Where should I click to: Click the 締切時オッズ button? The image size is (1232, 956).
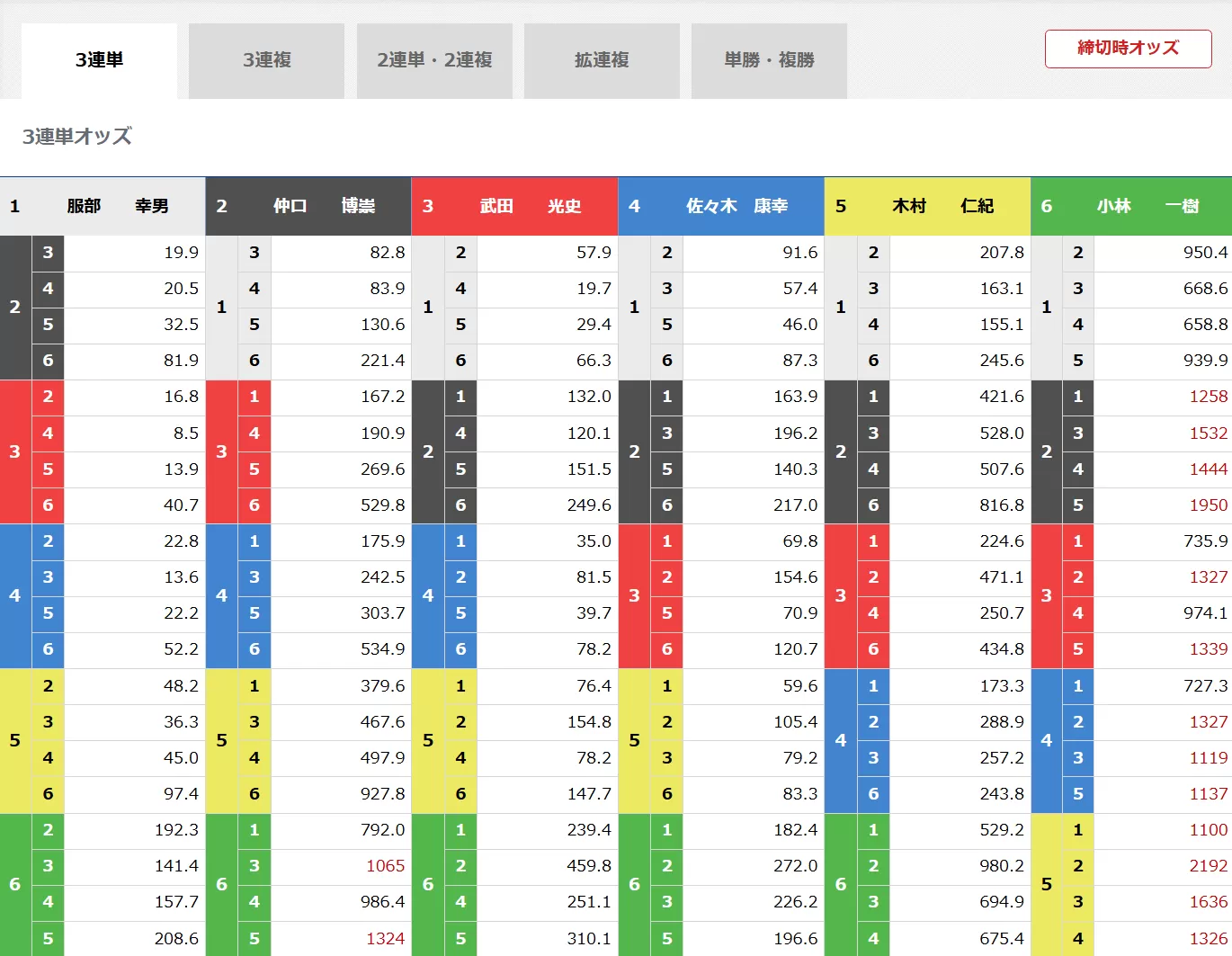(1128, 49)
